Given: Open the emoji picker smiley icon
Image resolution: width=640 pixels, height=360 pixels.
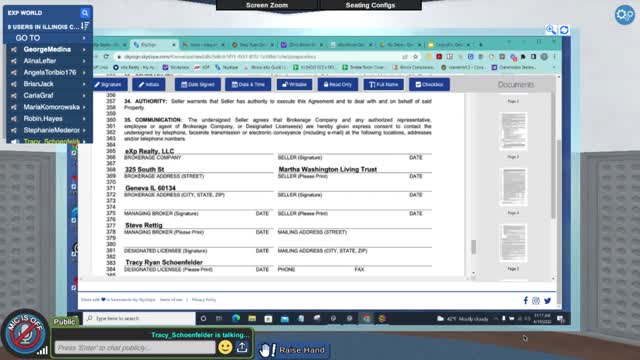Looking at the screenshot, I should tap(225, 347).
